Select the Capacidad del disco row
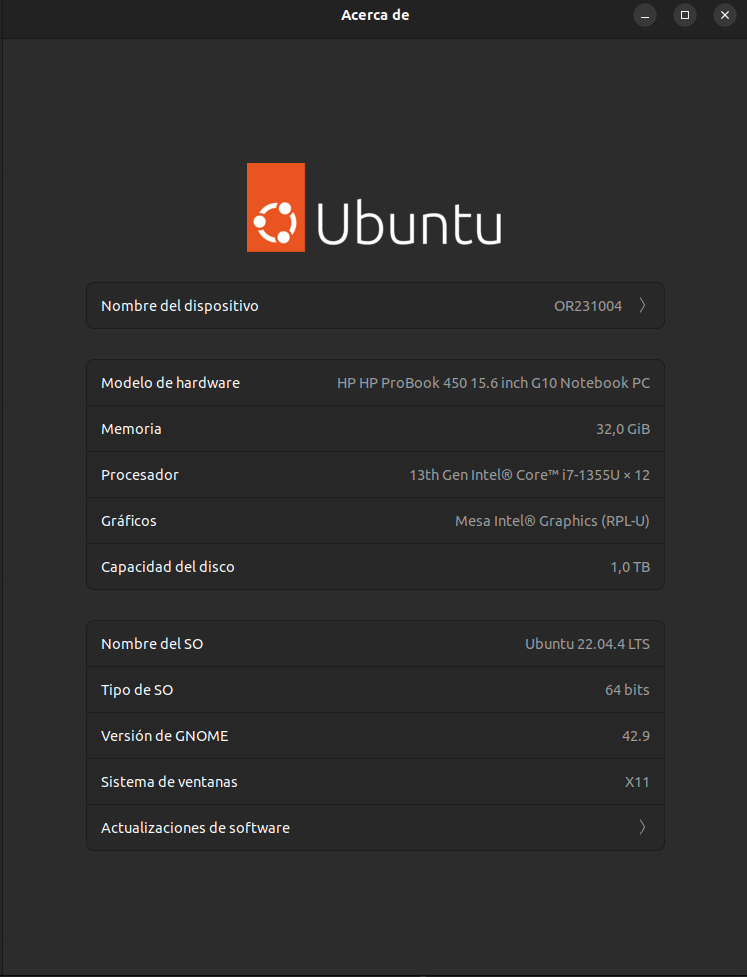This screenshot has width=747, height=977. pyautogui.click(x=375, y=566)
